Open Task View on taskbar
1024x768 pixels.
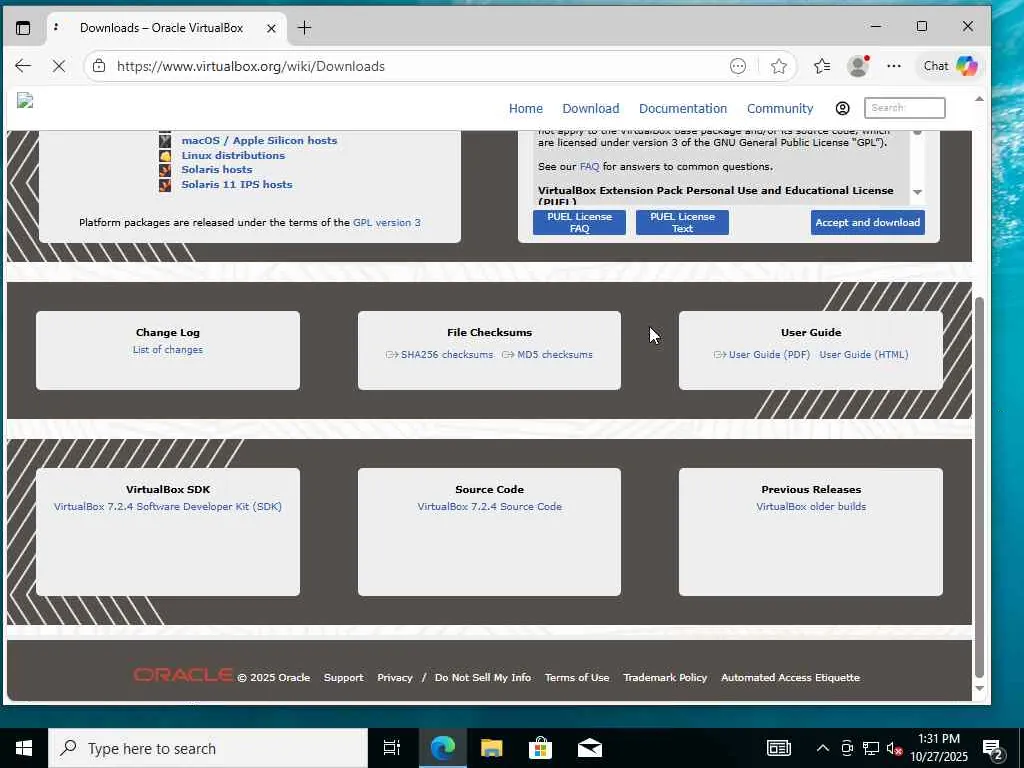tap(392, 748)
